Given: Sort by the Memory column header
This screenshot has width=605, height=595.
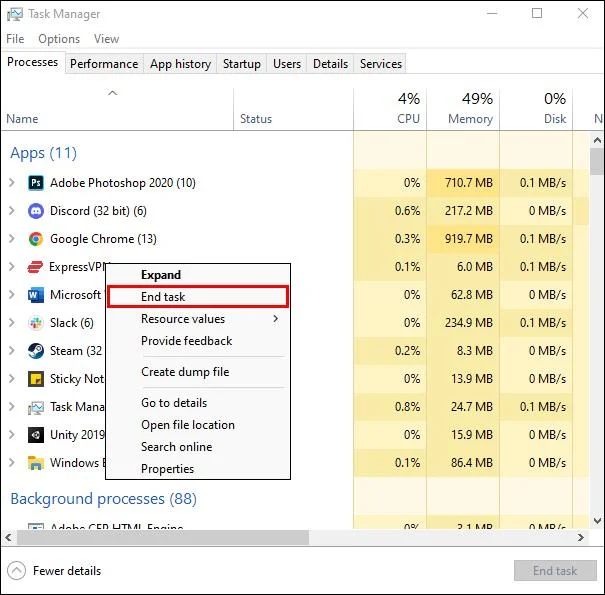Looking at the screenshot, I should [x=463, y=110].
